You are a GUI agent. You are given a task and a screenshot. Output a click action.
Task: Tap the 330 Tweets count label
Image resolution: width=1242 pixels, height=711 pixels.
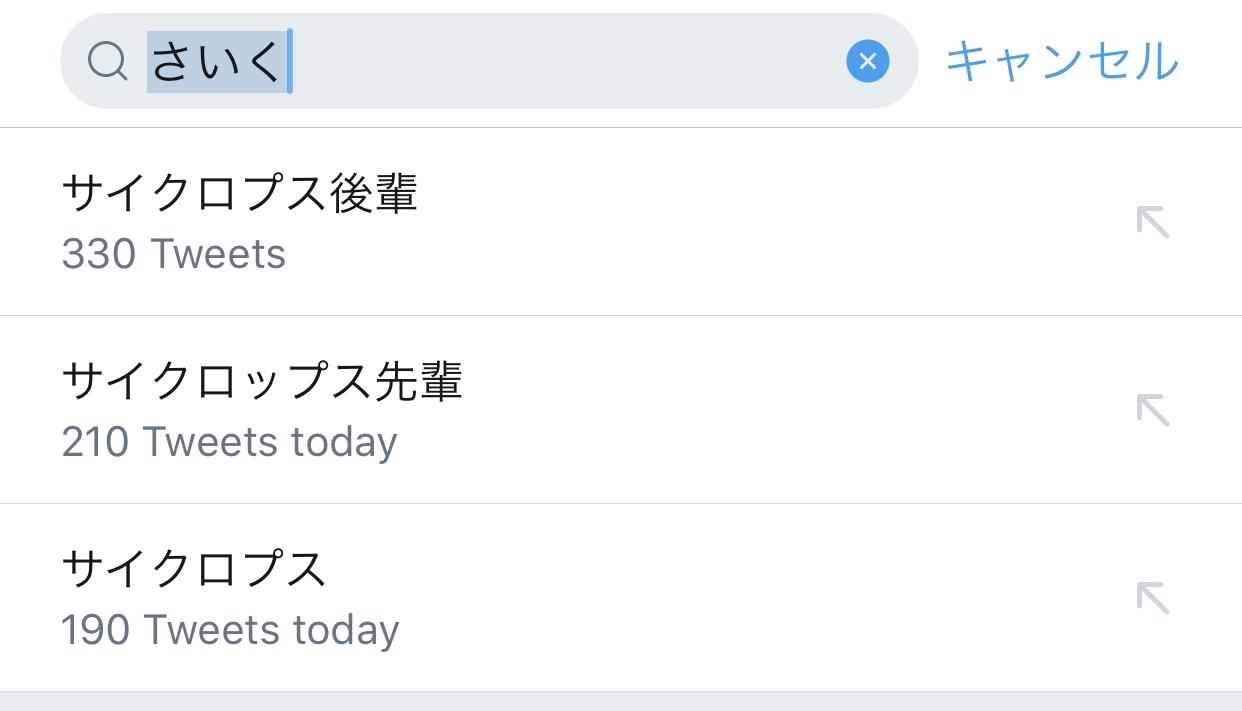click(x=174, y=254)
